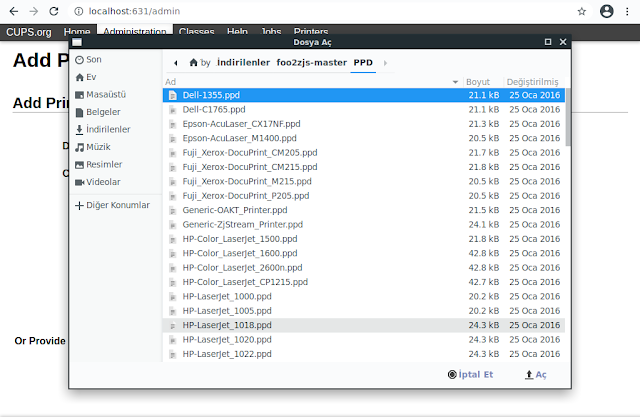Select HP-Color_LaserJet_1600.ppd

(x=364, y=253)
